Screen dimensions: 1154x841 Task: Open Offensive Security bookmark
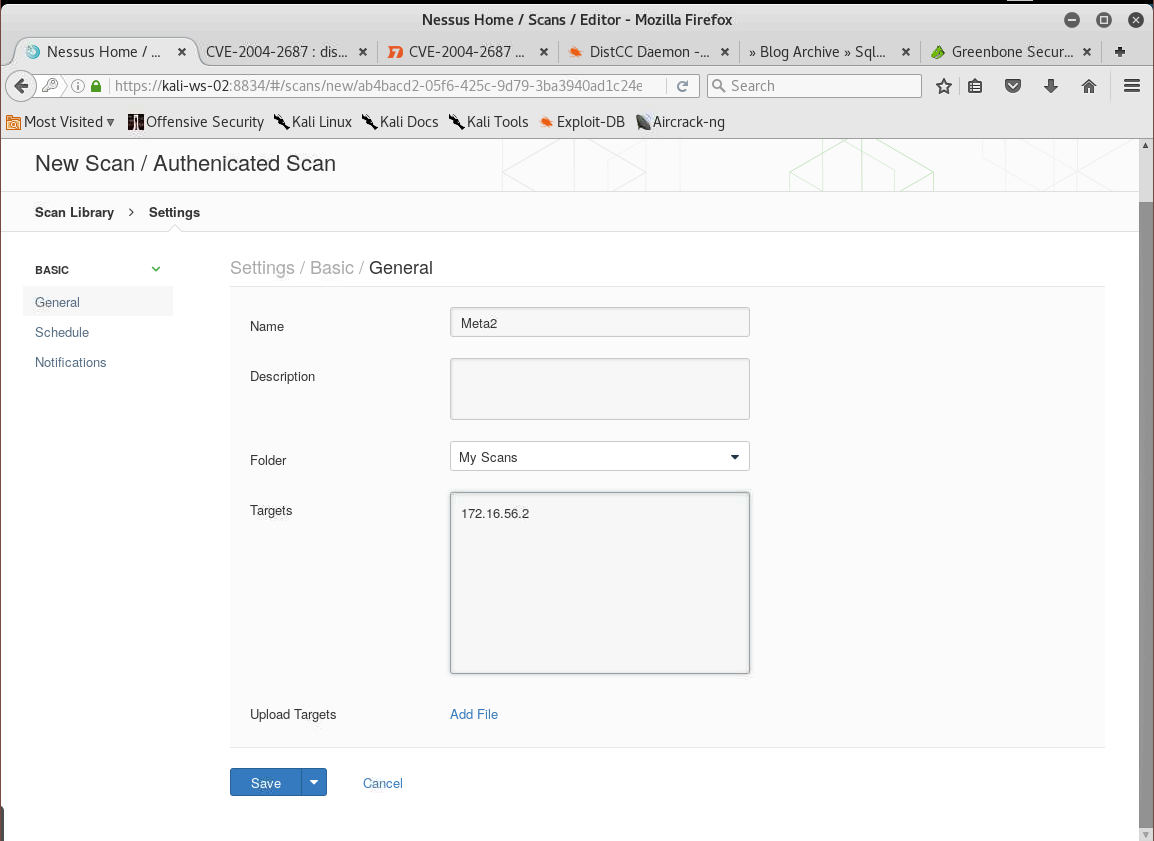coord(196,122)
